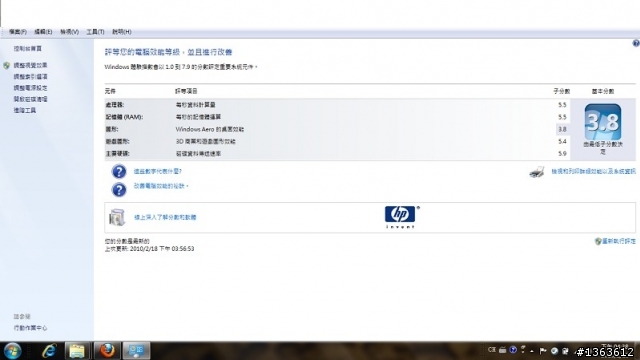
Task: Show hidden tray icons with the arrow
Action: coord(532,351)
